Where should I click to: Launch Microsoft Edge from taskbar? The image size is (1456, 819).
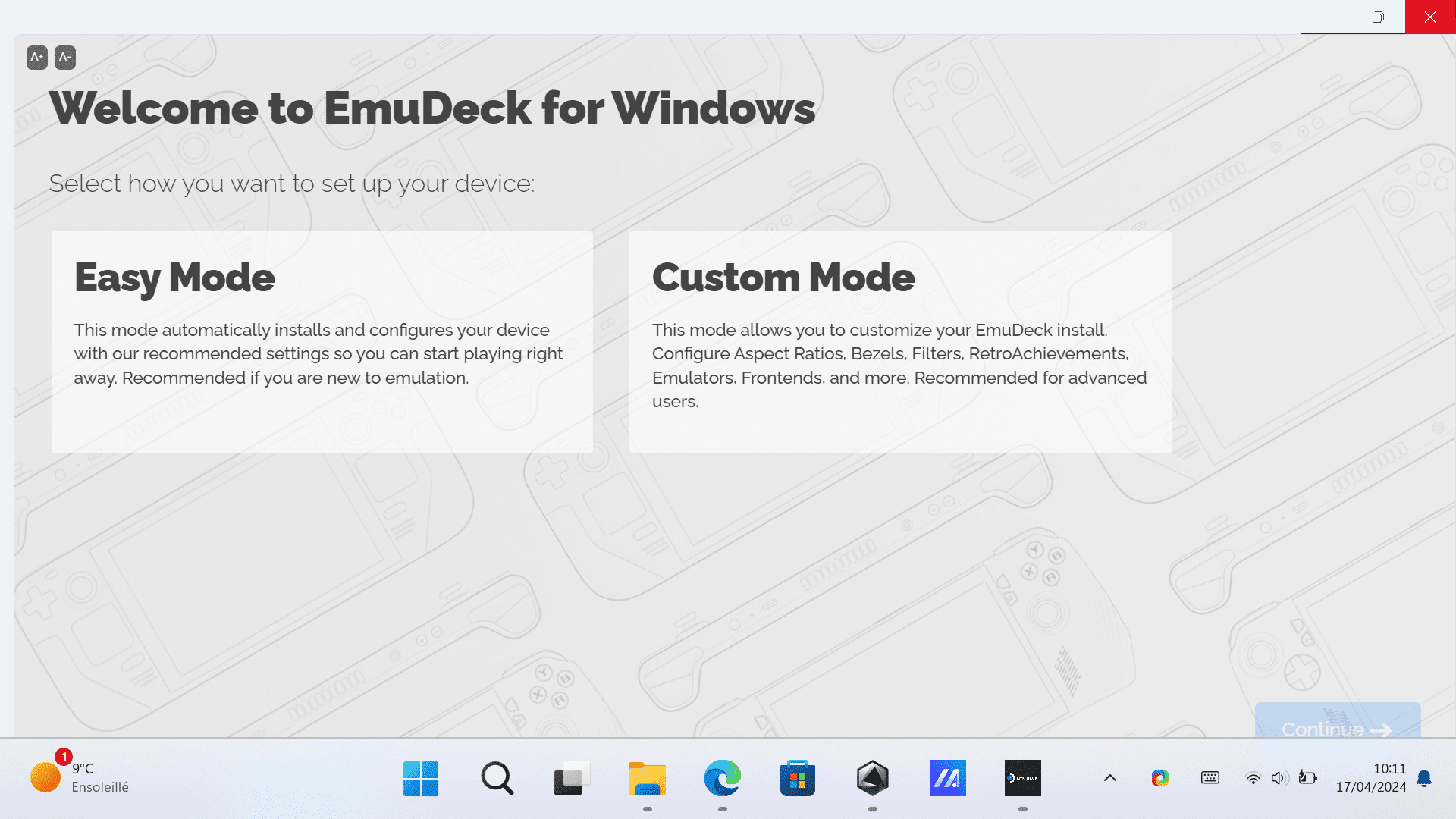pyautogui.click(x=722, y=778)
